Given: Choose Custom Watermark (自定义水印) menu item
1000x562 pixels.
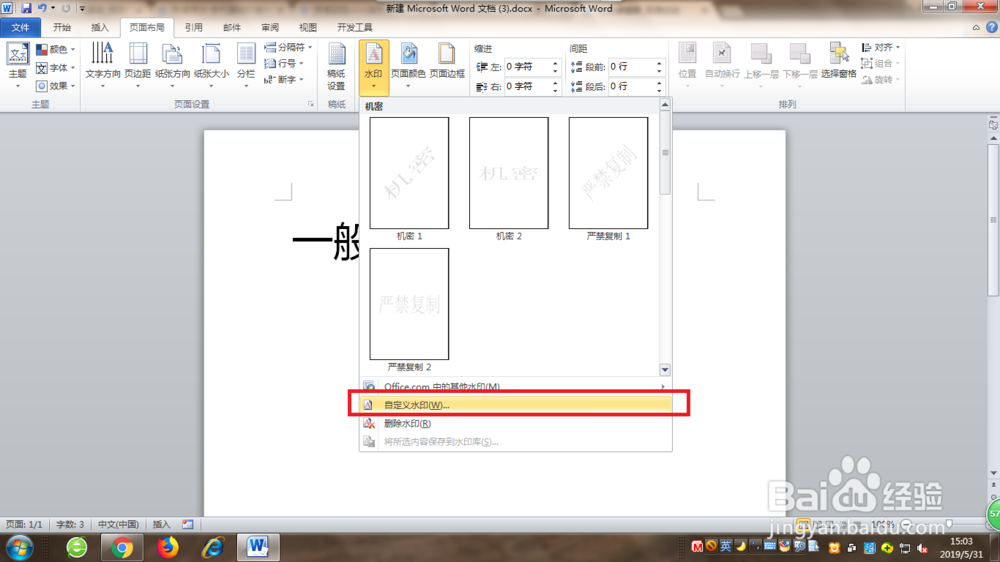Looking at the screenshot, I should point(515,405).
